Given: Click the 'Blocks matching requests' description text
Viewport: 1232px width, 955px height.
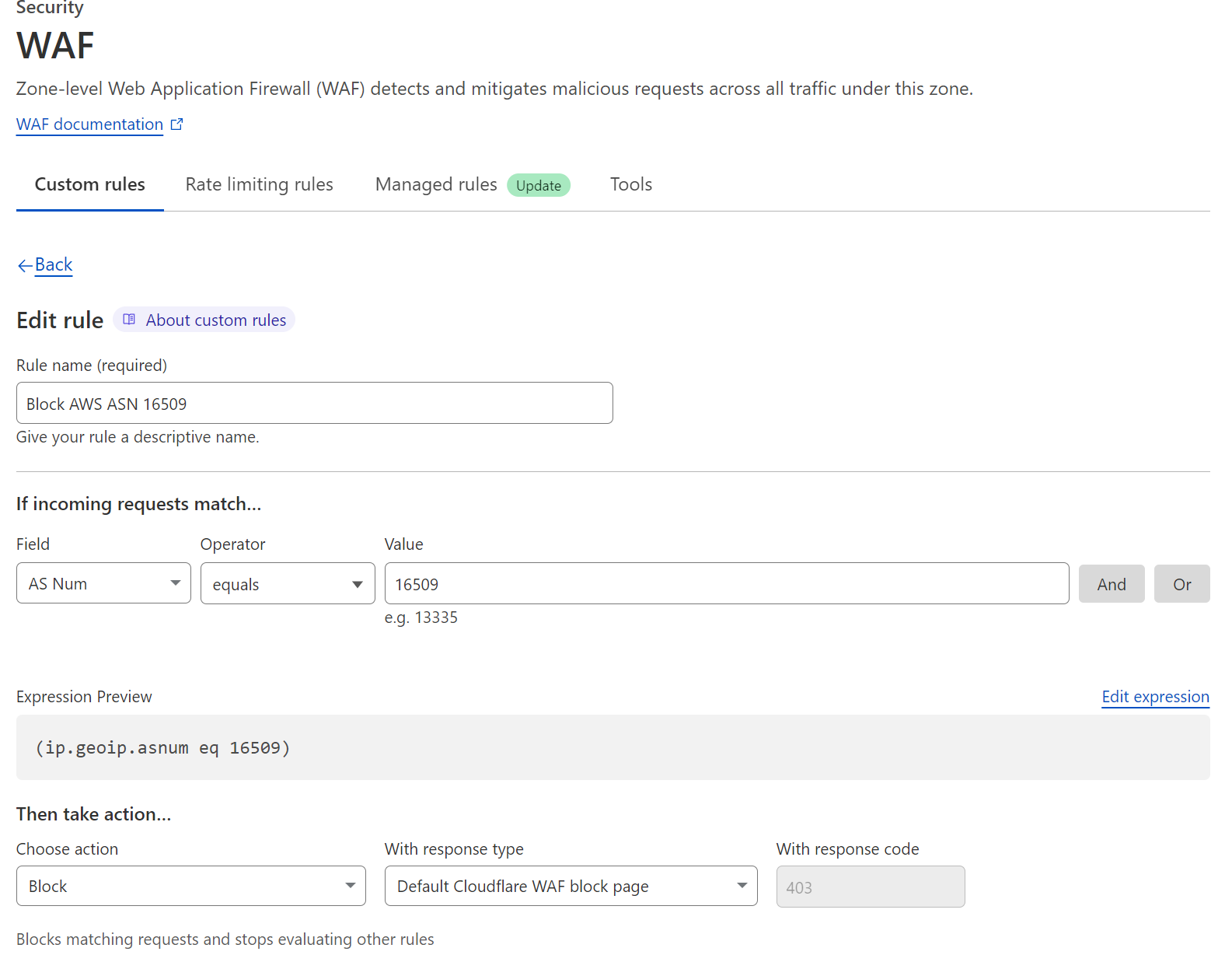Looking at the screenshot, I should coord(225,939).
